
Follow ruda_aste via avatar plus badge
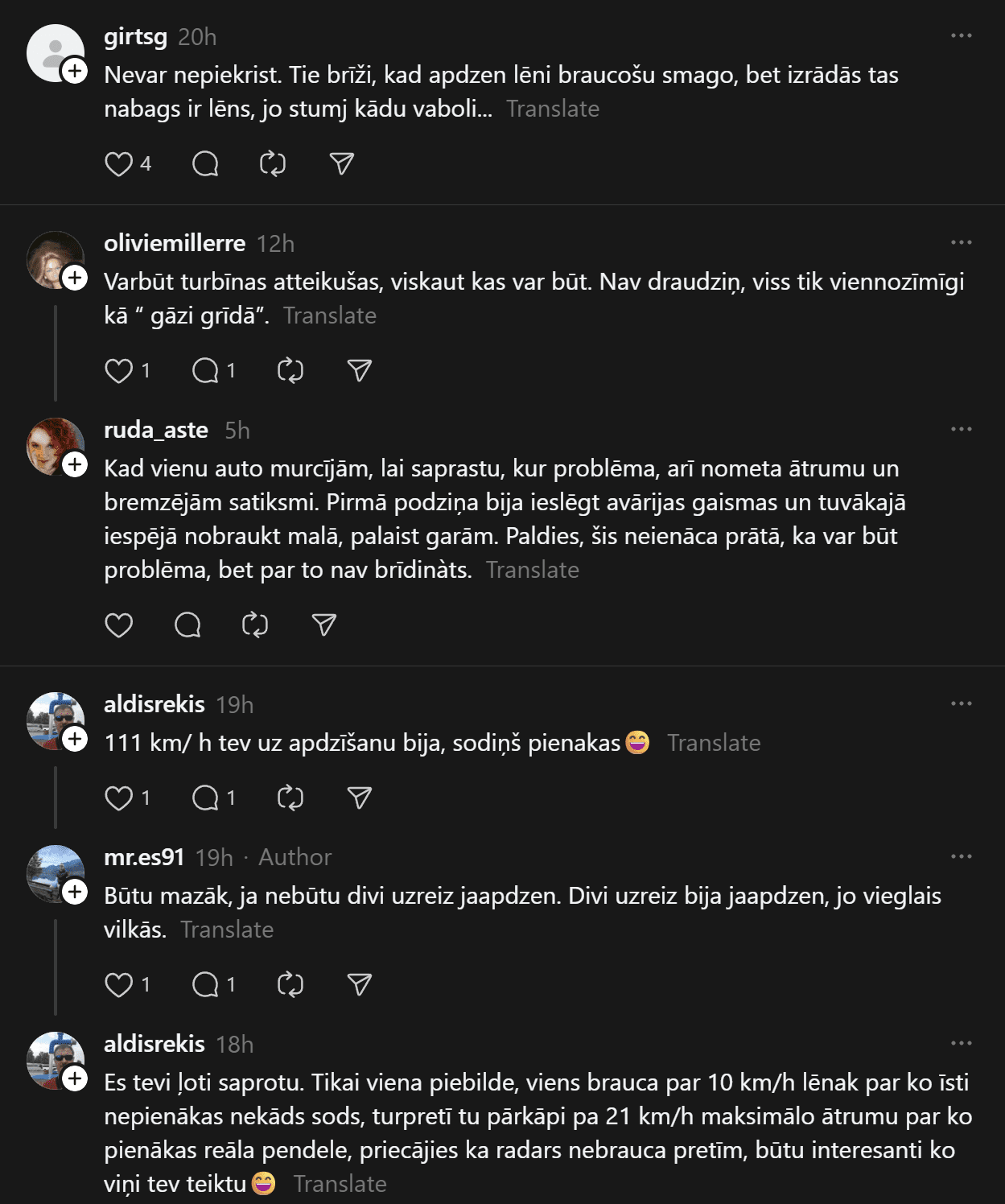75,464
